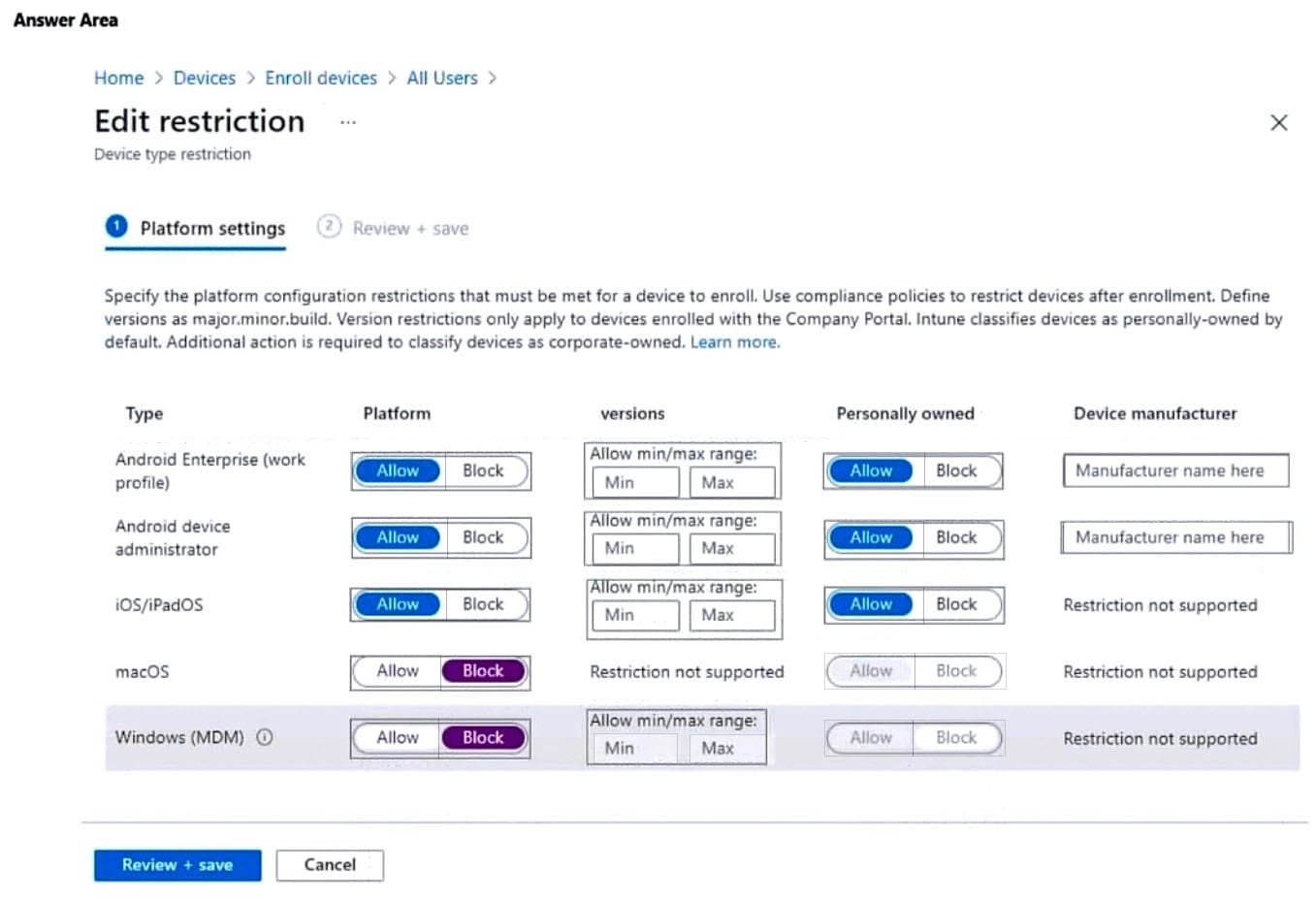Click the info icon next to Windows (MDM)
1316x903 pixels.
pos(264,737)
